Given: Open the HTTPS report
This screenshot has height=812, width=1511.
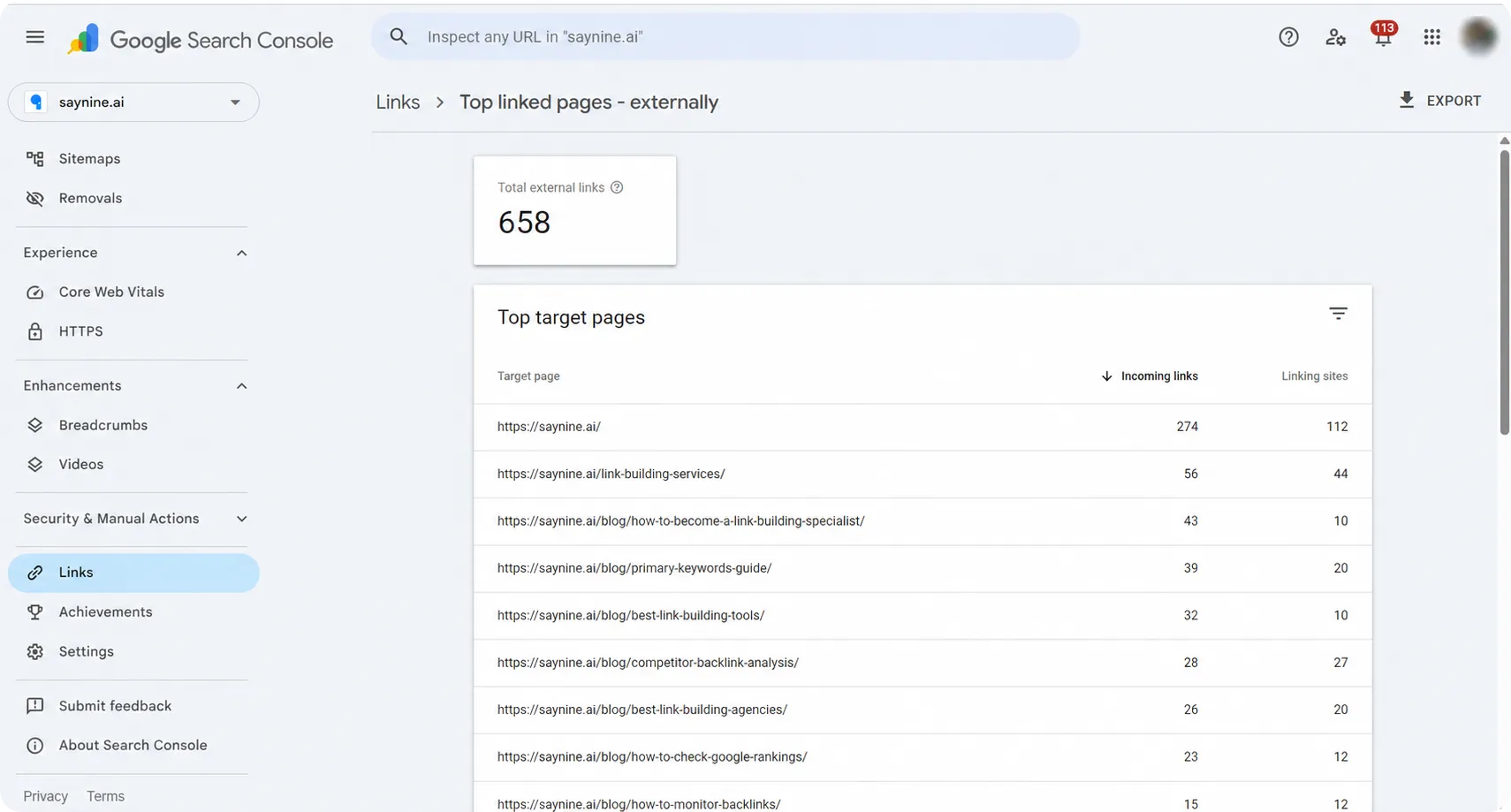Looking at the screenshot, I should 133,331.
